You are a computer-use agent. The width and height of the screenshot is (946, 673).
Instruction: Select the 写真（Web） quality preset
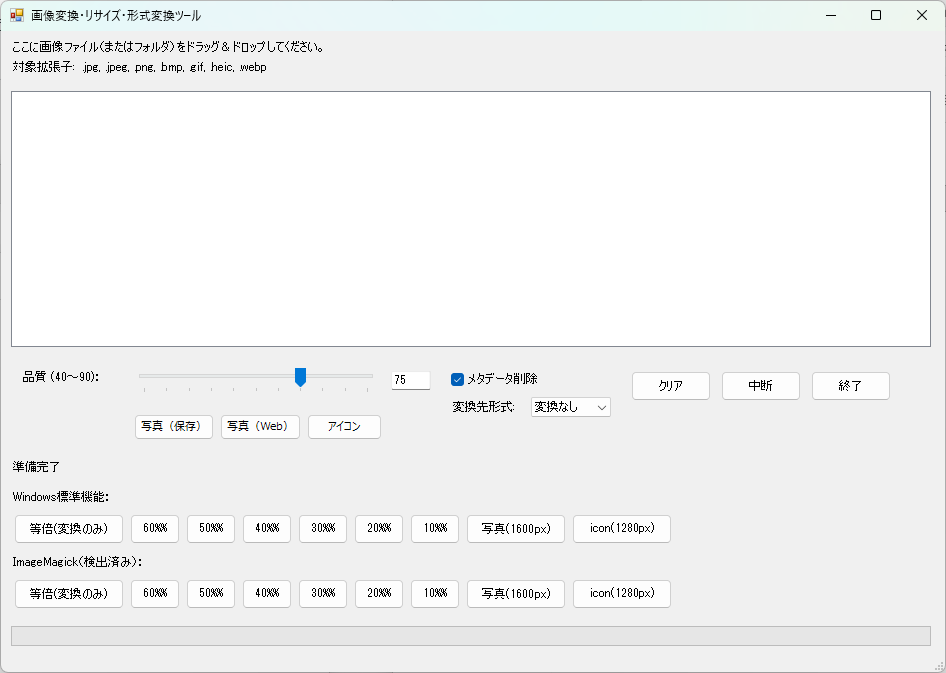click(x=260, y=426)
